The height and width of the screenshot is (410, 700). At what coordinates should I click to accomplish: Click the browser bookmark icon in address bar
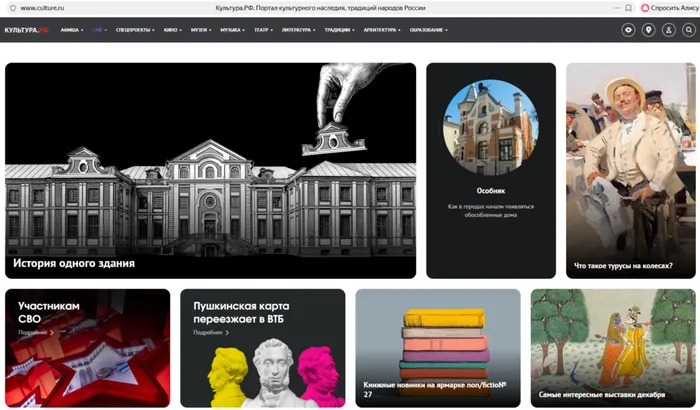627,7
